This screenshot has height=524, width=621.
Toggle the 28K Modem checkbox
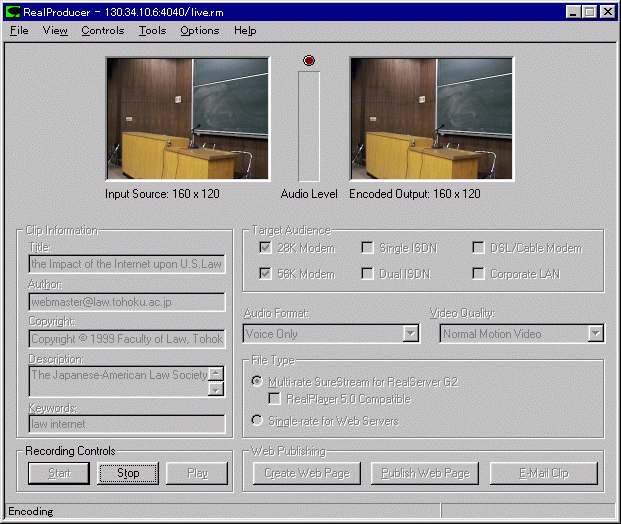(x=265, y=248)
